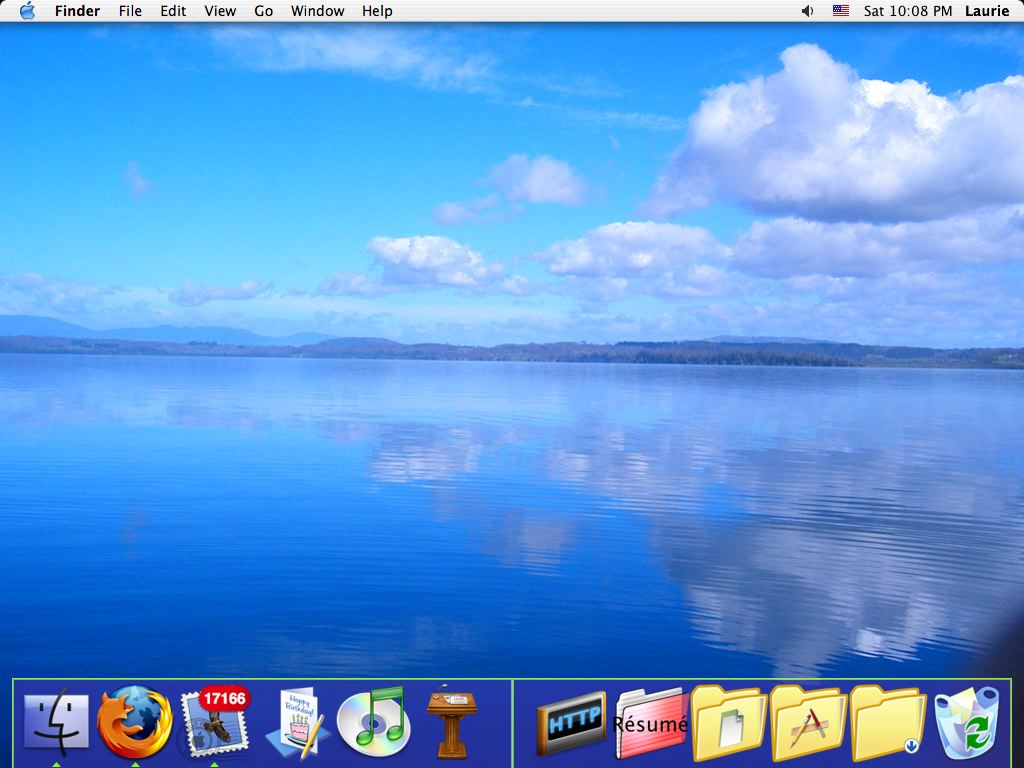The image size is (1024, 768).
Task: Open the US flag input menu
Action: tap(840, 11)
